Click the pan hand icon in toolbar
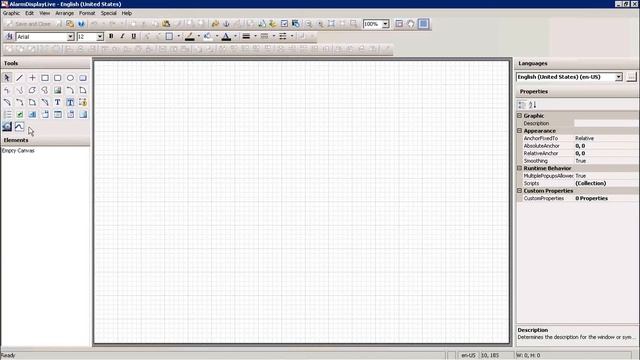 click(x=411, y=24)
